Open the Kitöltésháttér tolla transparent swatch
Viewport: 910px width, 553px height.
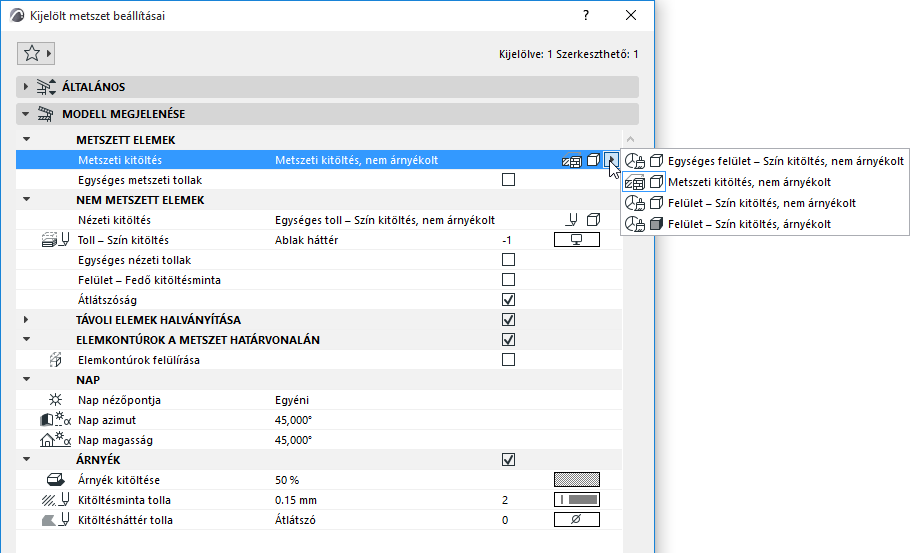coord(577,519)
